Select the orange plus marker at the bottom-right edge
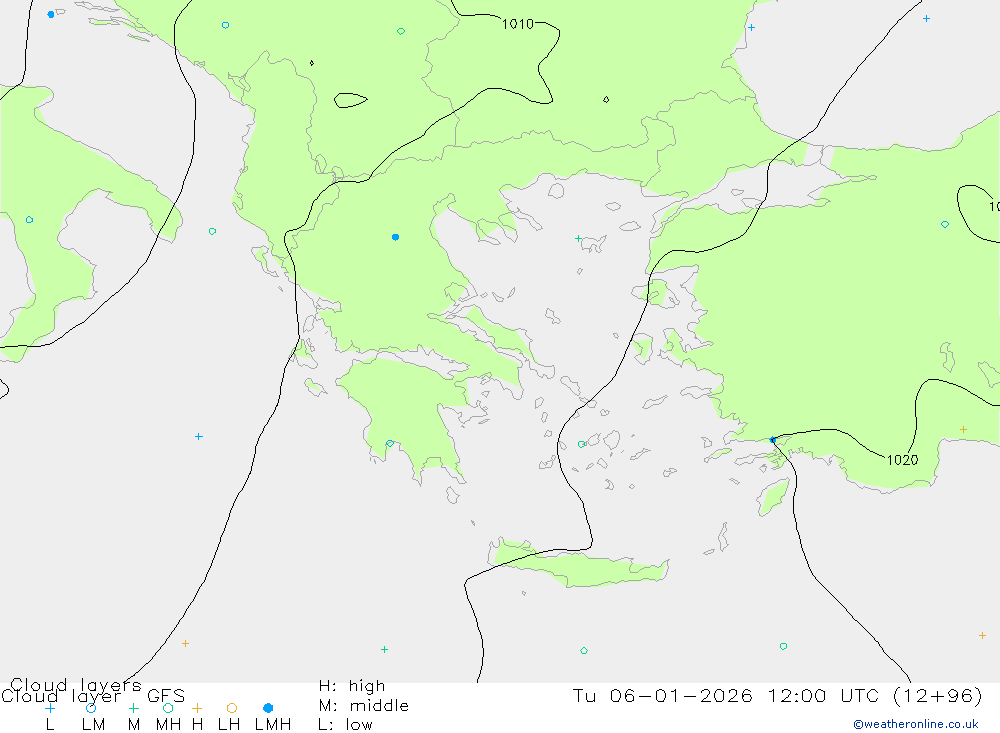 [x=982, y=635]
